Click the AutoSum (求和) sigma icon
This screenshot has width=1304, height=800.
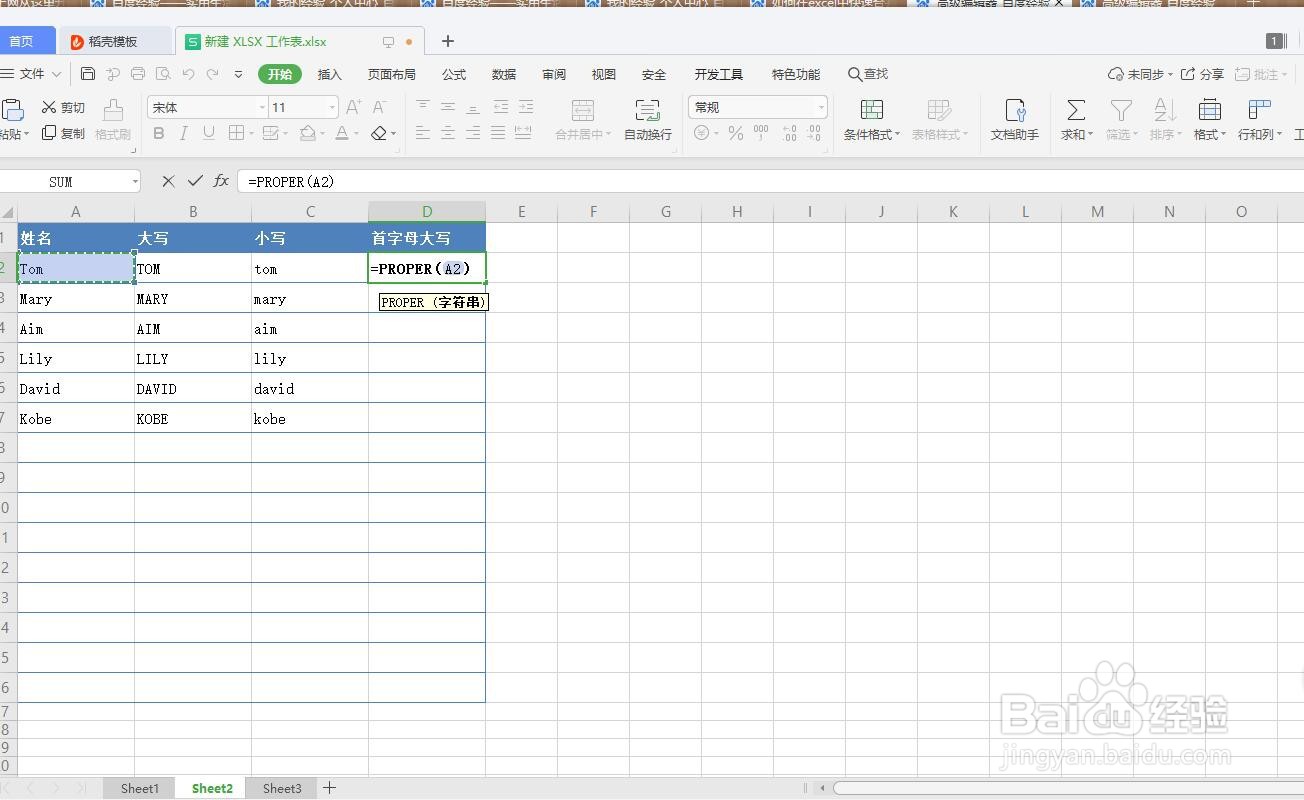1076,110
